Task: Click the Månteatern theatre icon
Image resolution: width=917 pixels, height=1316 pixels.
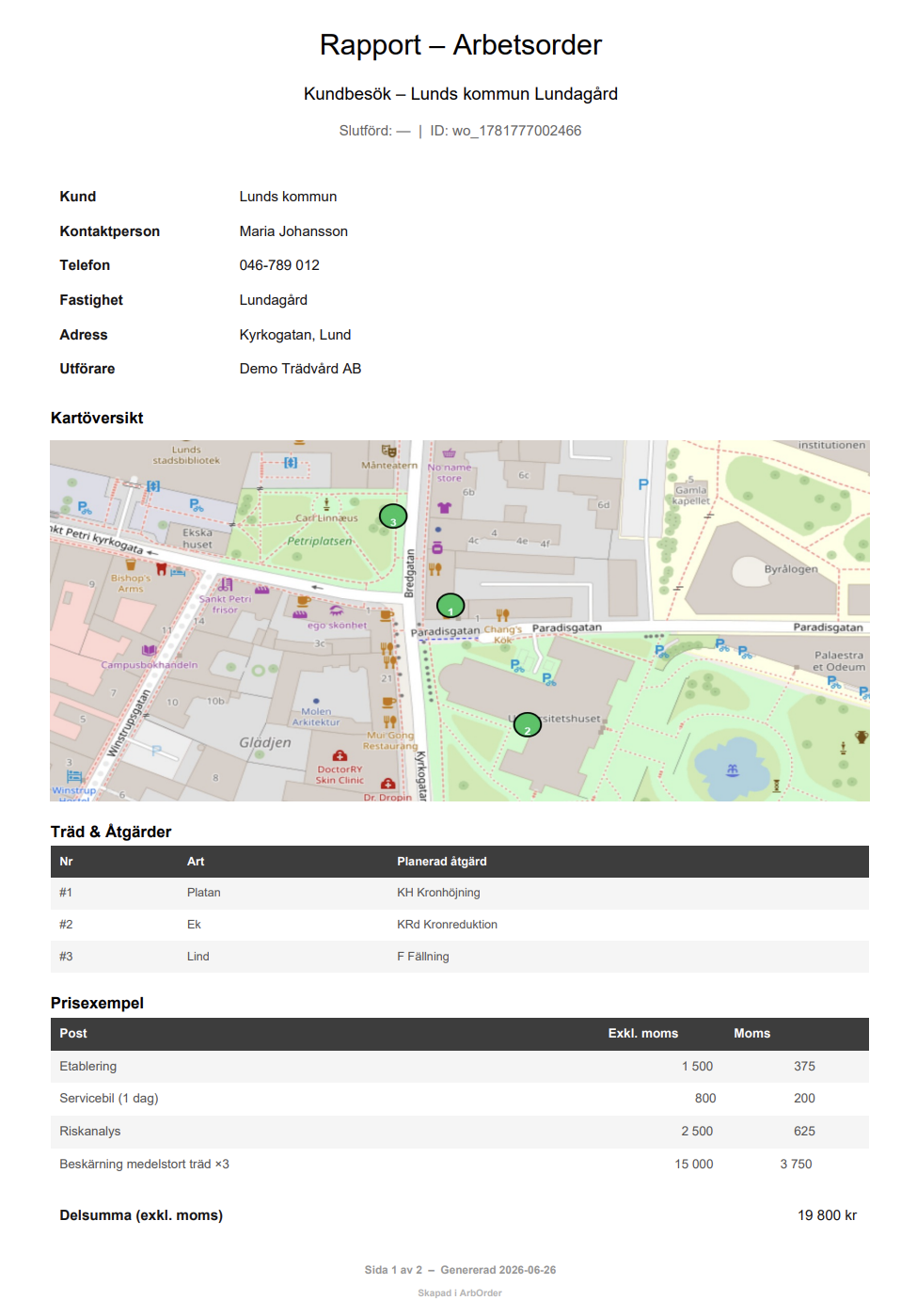Action: [x=388, y=452]
